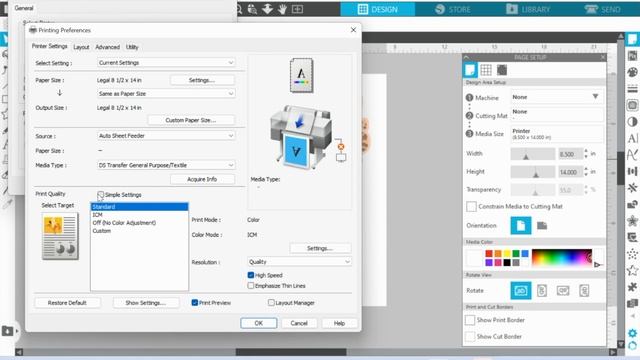This screenshot has width=640, height=360.
Task: Open the Offset star icon
Action: (632, 221)
